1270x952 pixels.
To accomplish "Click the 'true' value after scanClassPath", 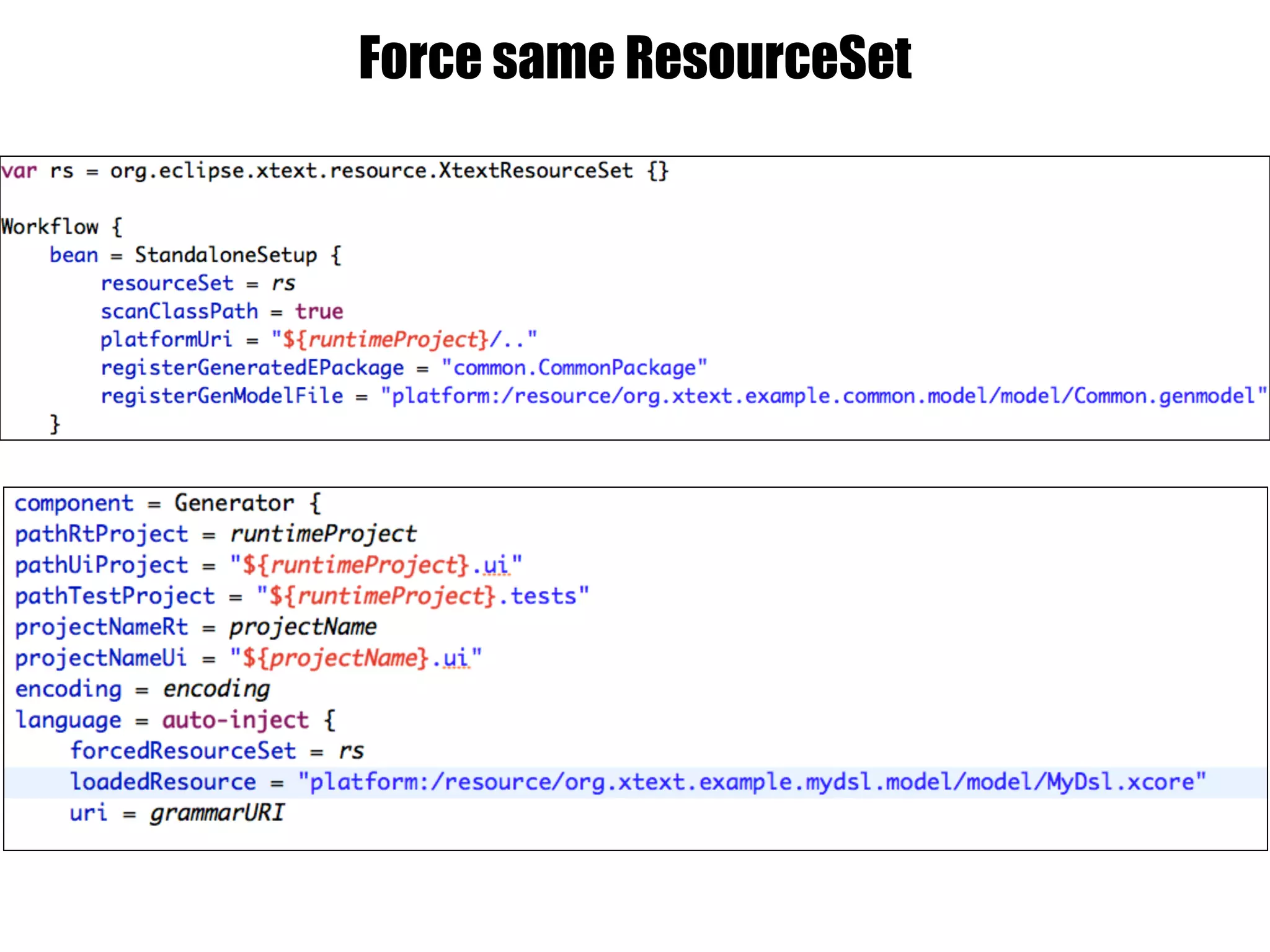I will pos(319,311).
